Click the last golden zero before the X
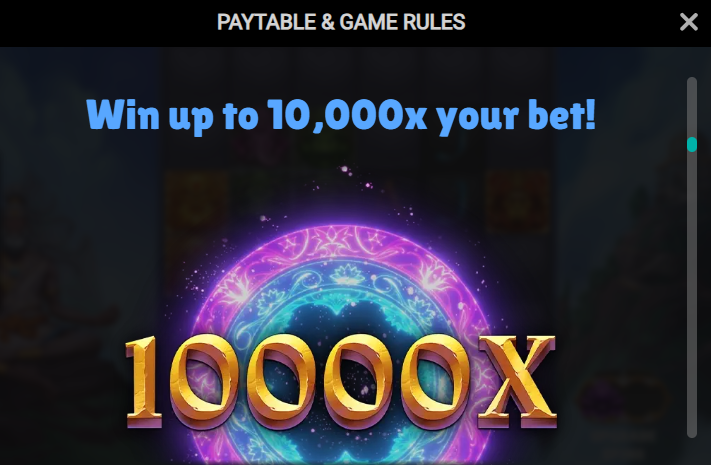Viewport: 711px width, 465px height. (434, 381)
